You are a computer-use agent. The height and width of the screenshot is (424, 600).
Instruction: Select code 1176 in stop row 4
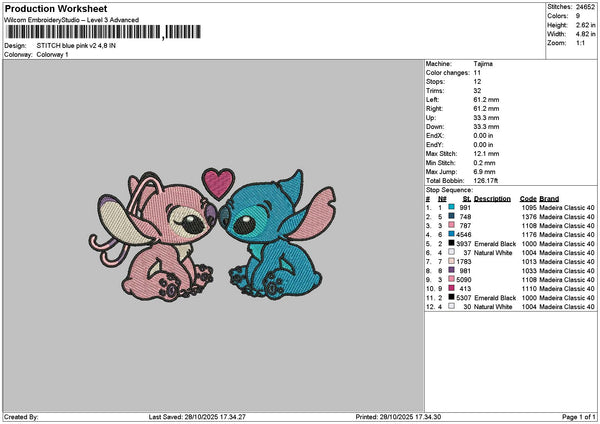click(x=529, y=235)
